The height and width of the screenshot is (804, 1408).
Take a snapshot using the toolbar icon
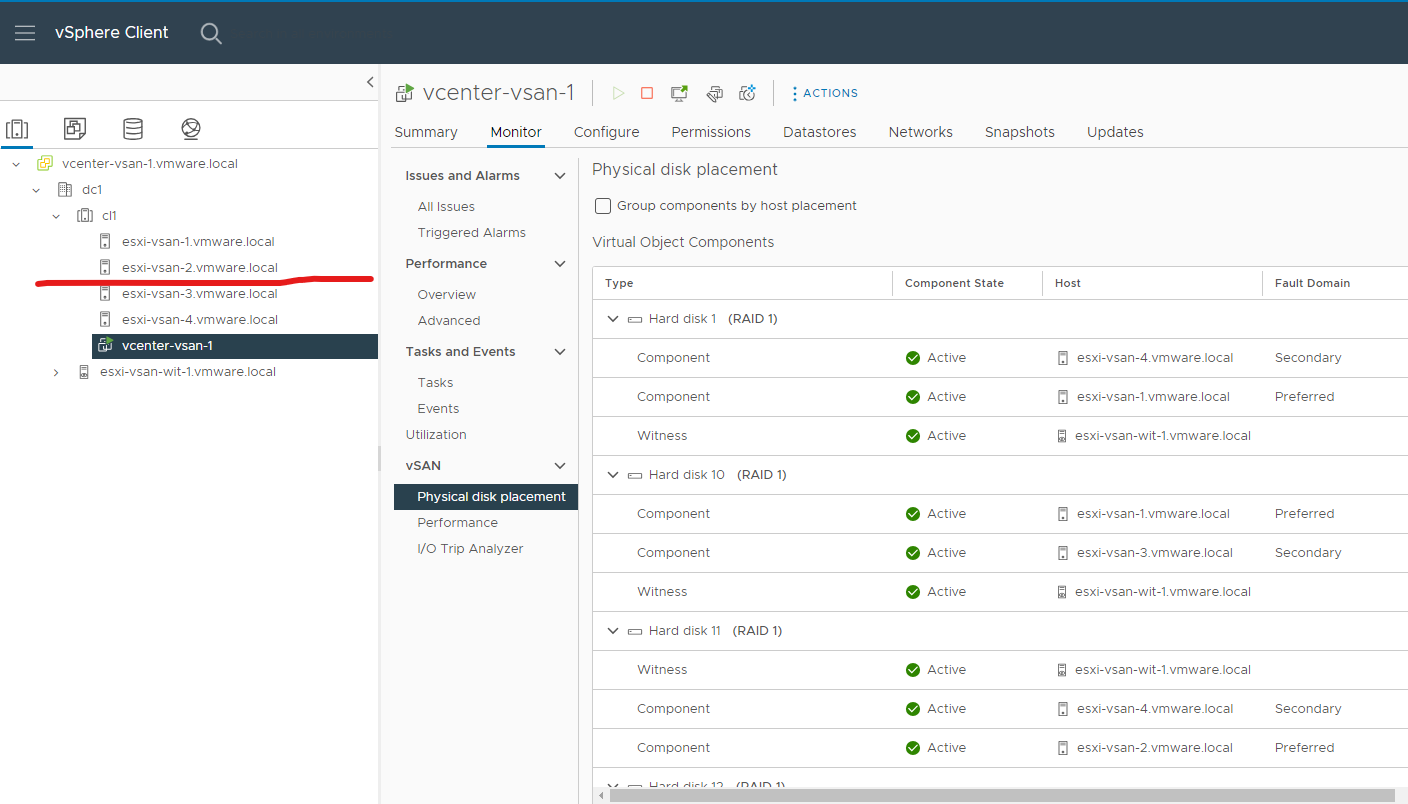point(747,93)
